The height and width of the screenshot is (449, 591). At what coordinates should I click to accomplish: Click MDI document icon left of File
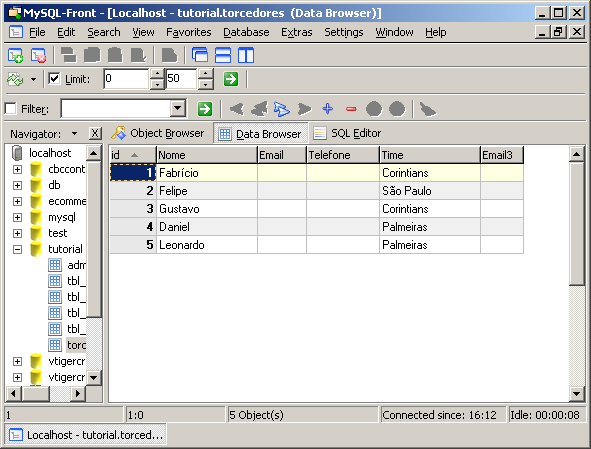click(15, 32)
